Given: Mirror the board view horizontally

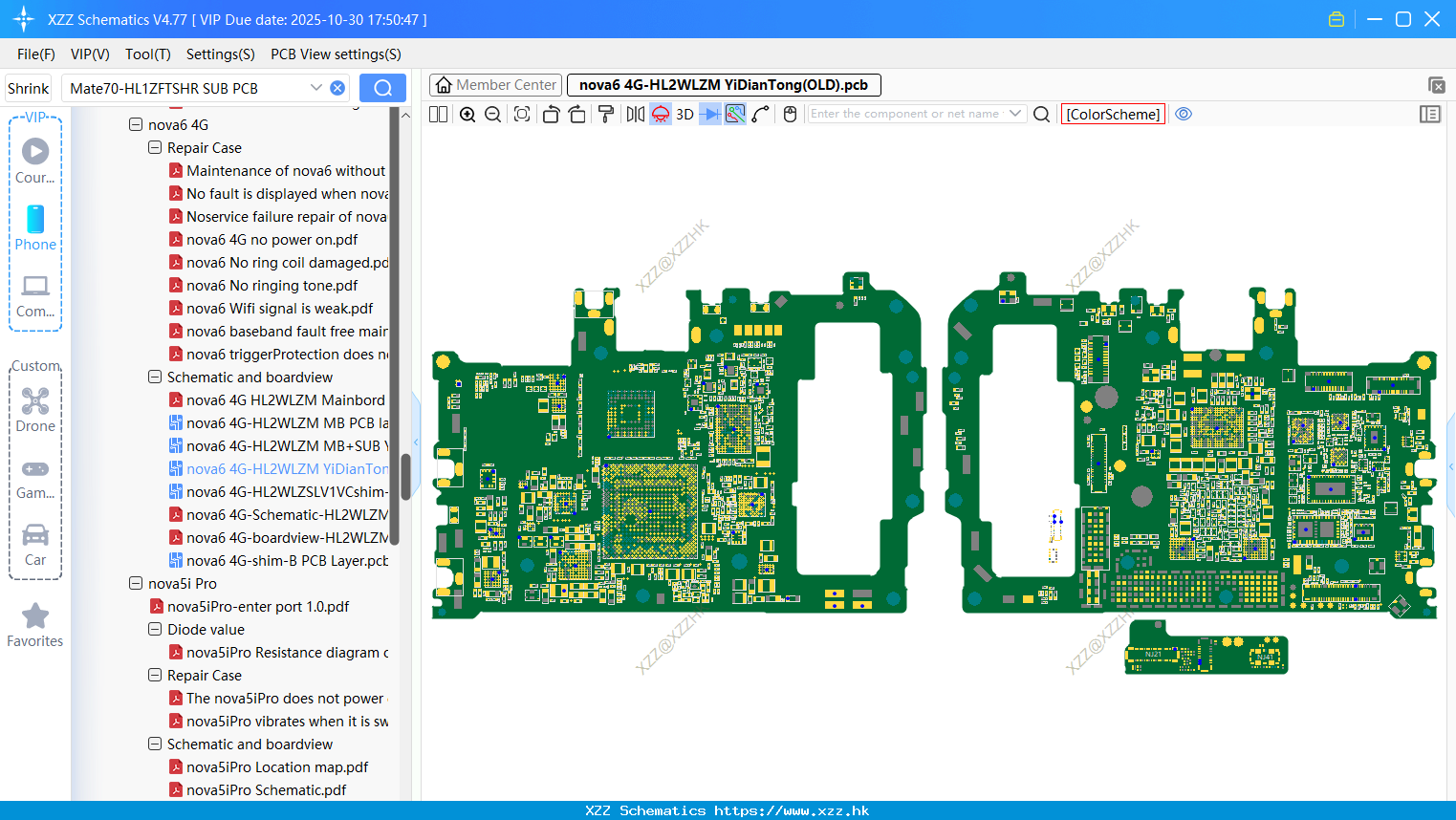Looking at the screenshot, I should coord(636,114).
